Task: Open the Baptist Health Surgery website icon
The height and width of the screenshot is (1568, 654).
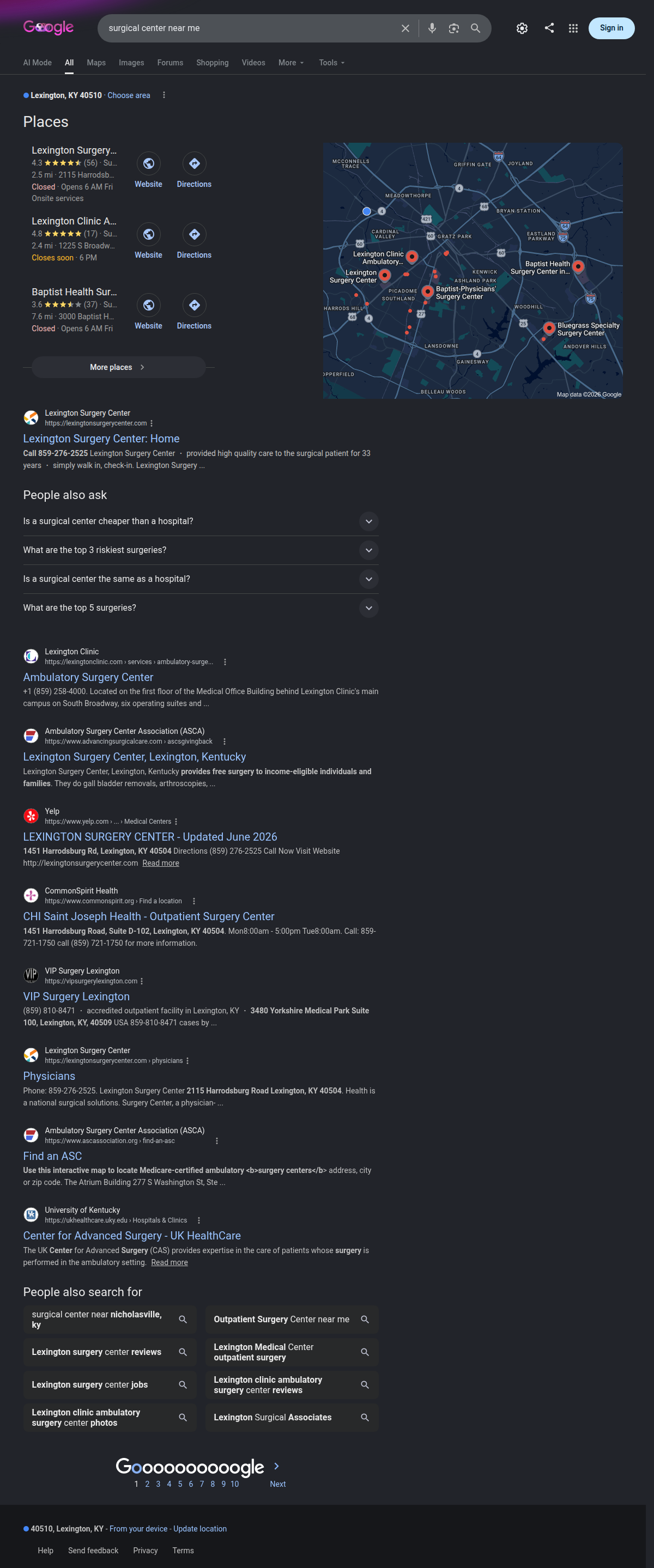Action: click(x=149, y=312)
